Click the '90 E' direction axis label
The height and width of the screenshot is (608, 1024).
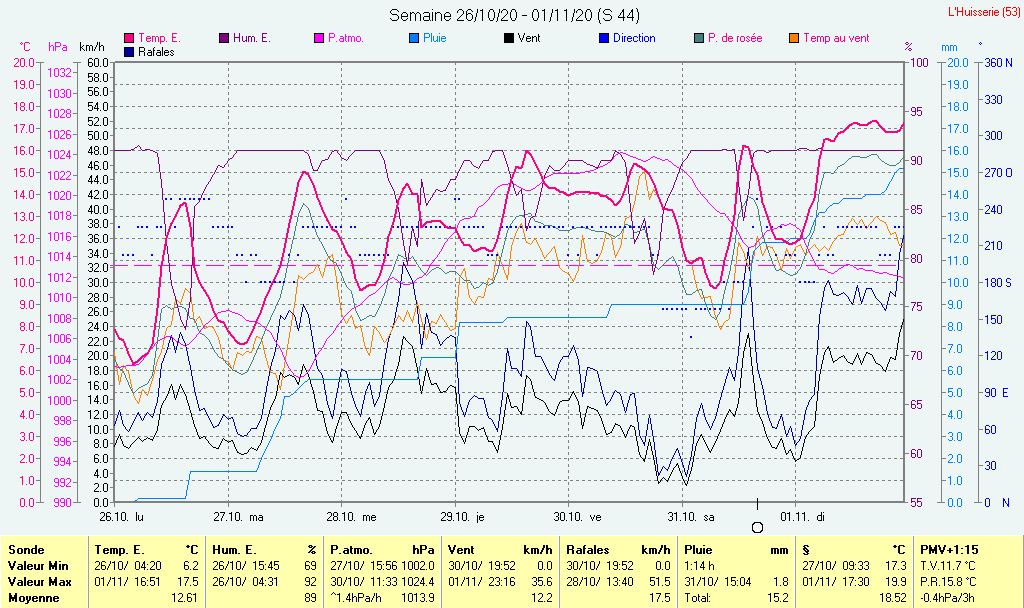[x=997, y=393]
